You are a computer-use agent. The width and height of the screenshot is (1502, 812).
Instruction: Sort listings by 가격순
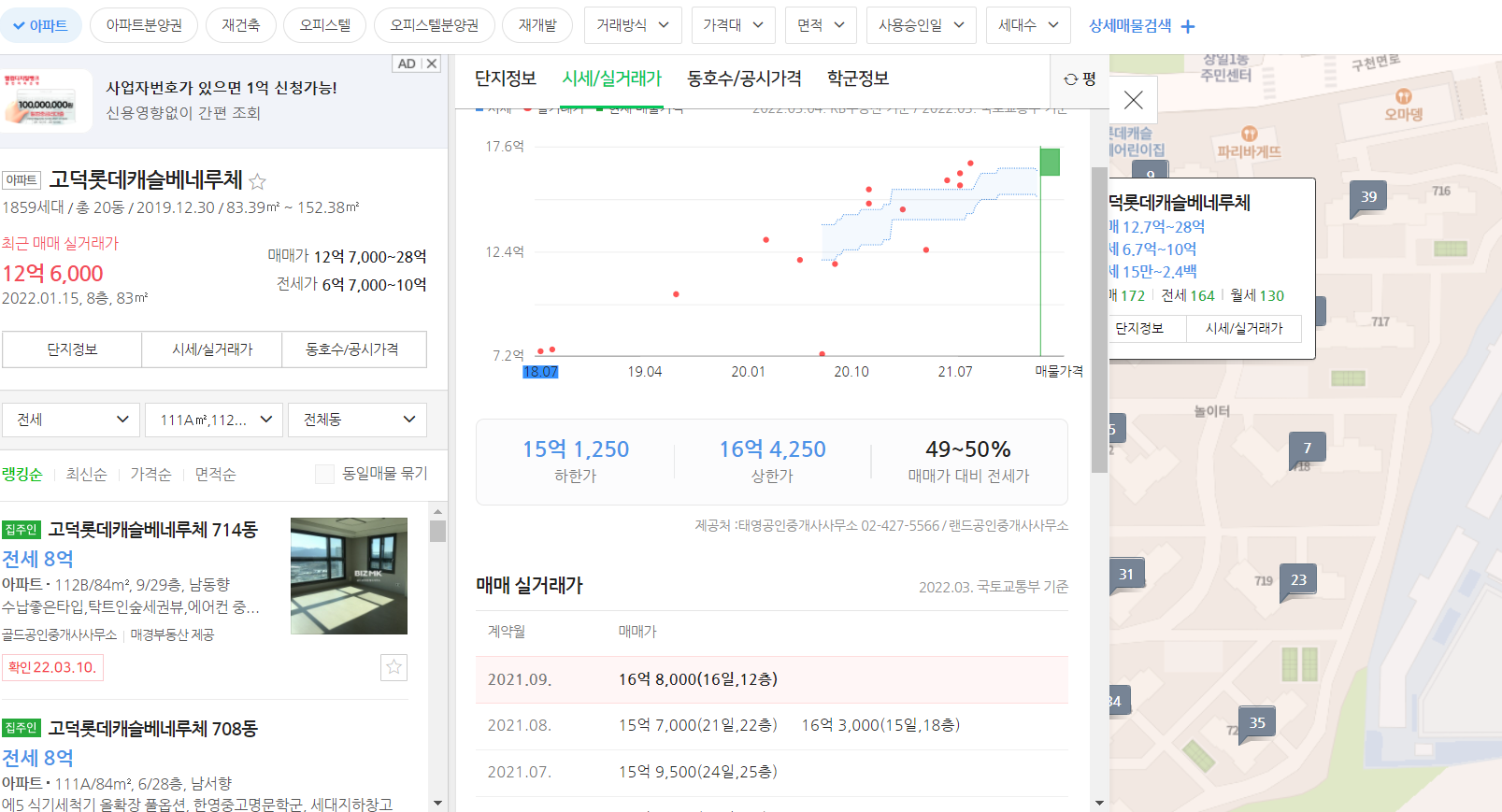[x=150, y=475]
